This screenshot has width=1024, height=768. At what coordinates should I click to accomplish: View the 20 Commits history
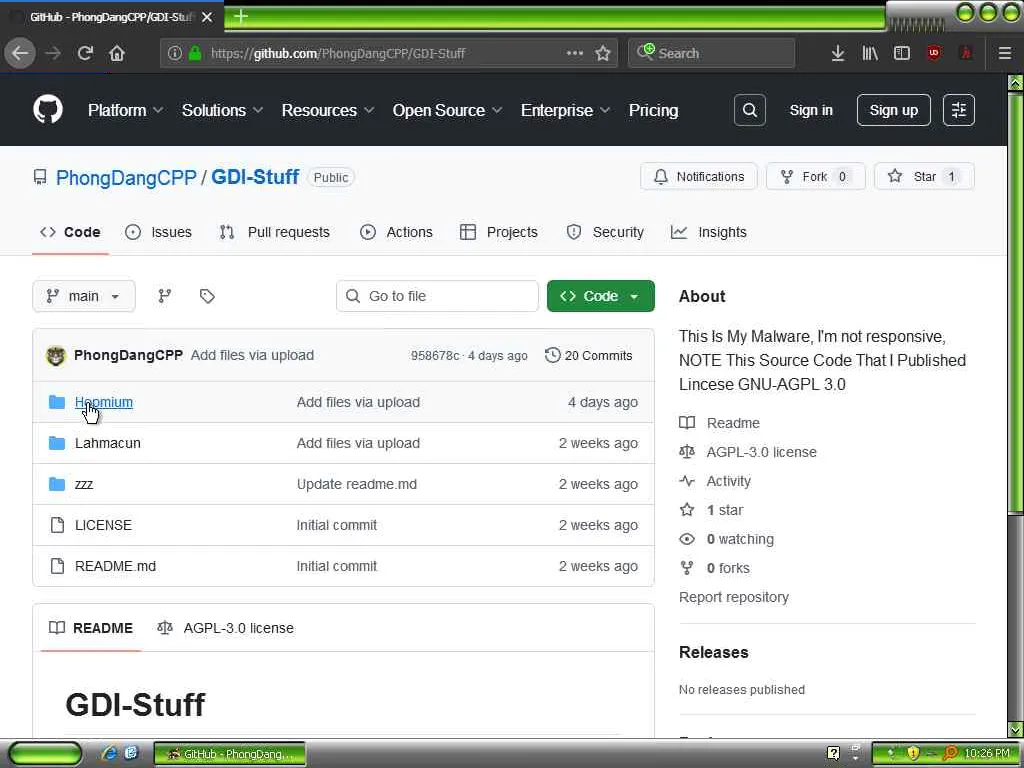[x=589, y=355]
